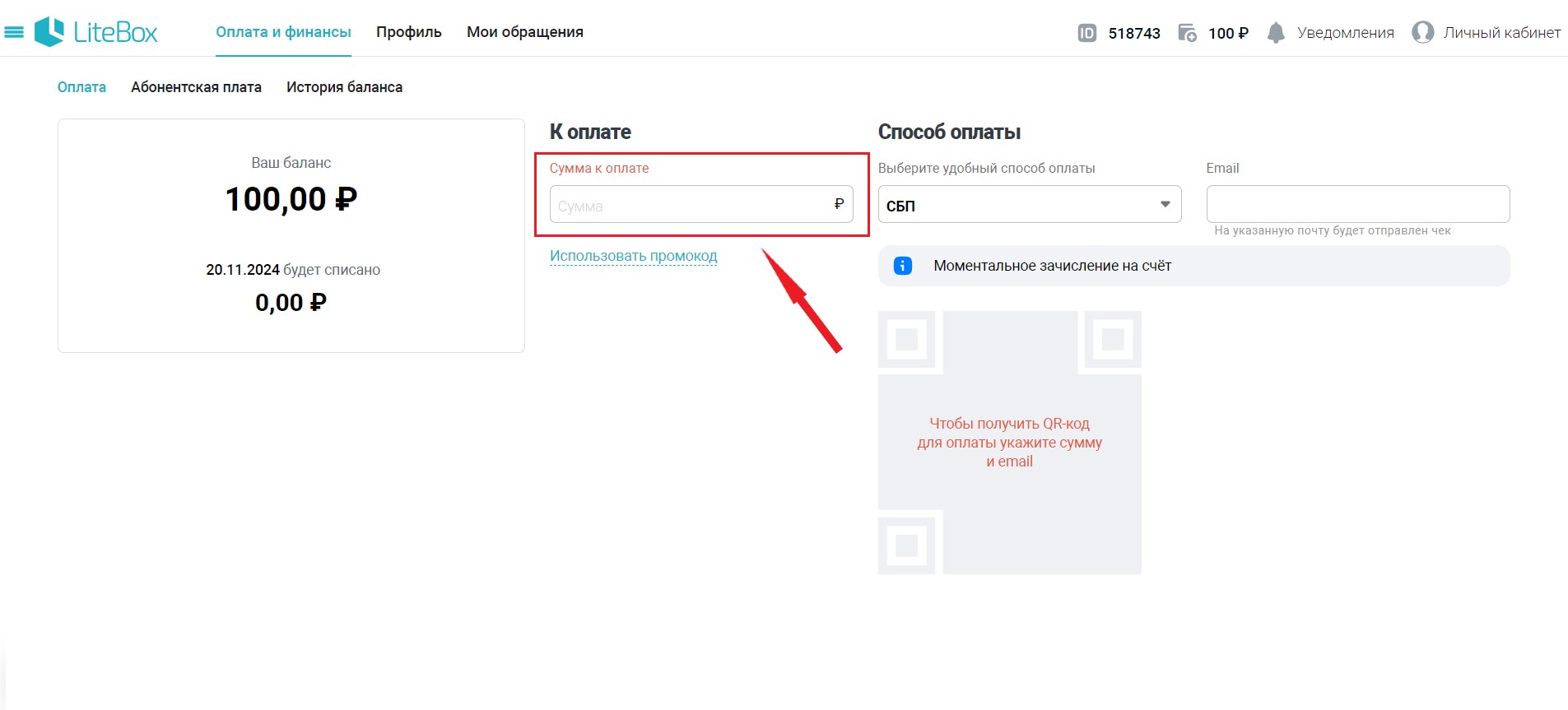Click the date 20.11.2024
Image resolution: width=1568 pixels, height=710 pixels.
click(243, 270)
